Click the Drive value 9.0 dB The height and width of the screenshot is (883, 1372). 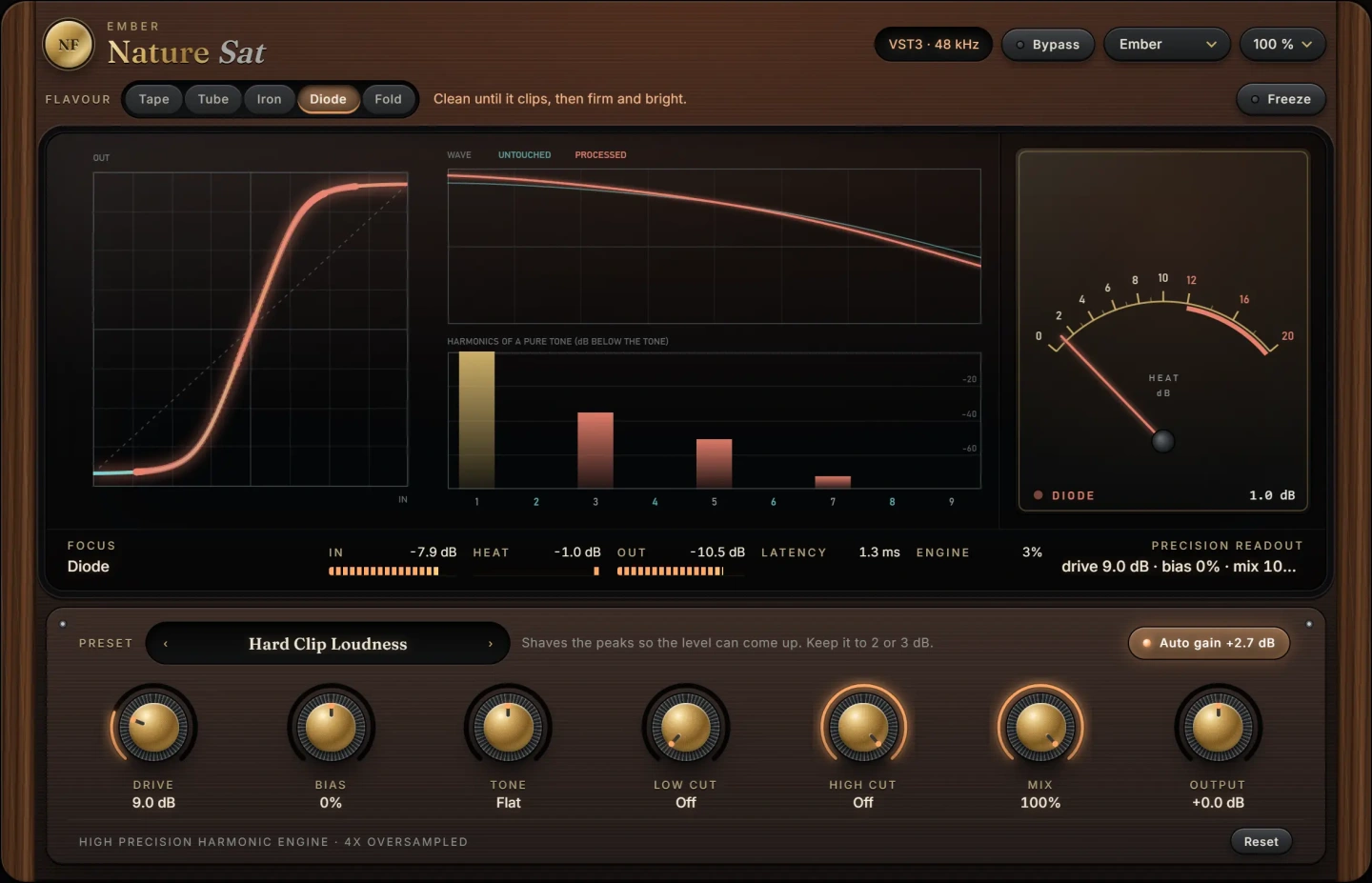[x=153, y=803]
